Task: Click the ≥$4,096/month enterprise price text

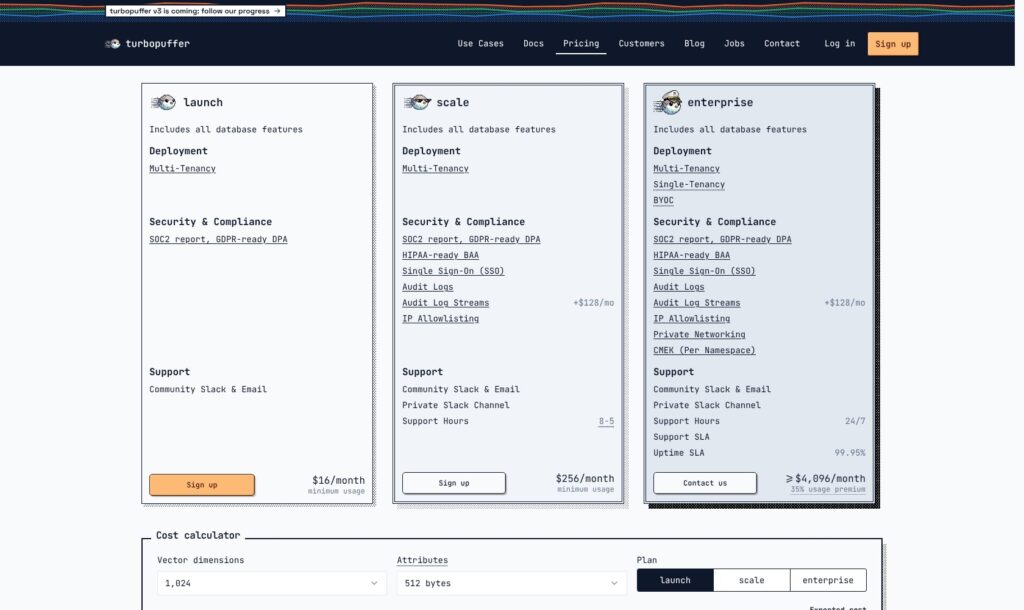Action: pos(825,478)
